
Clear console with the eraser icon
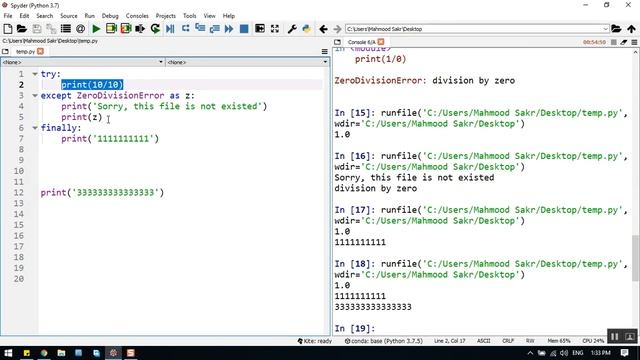click(624, 42)
